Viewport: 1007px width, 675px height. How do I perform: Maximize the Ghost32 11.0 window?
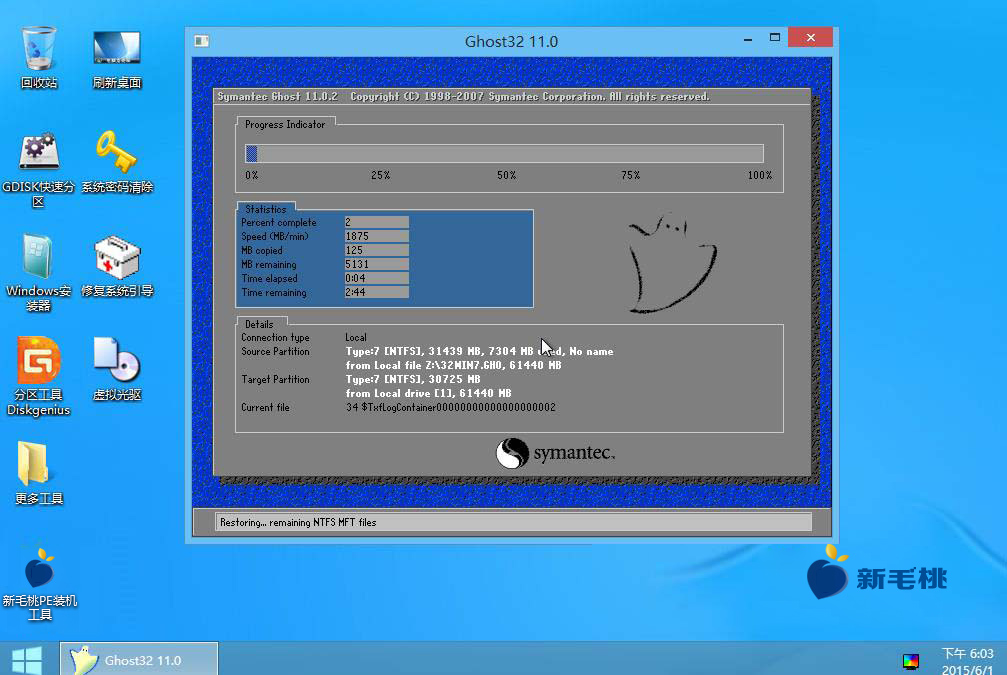pyautogui.click(x=775, y=38)
